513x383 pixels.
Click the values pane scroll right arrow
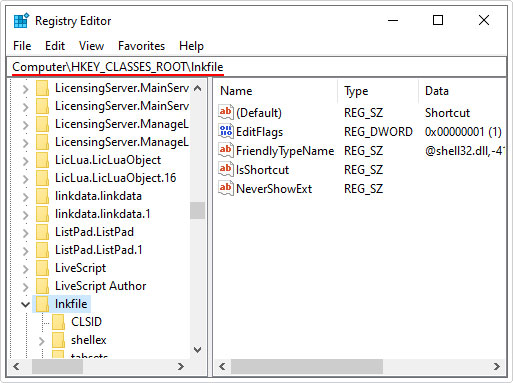497,367
